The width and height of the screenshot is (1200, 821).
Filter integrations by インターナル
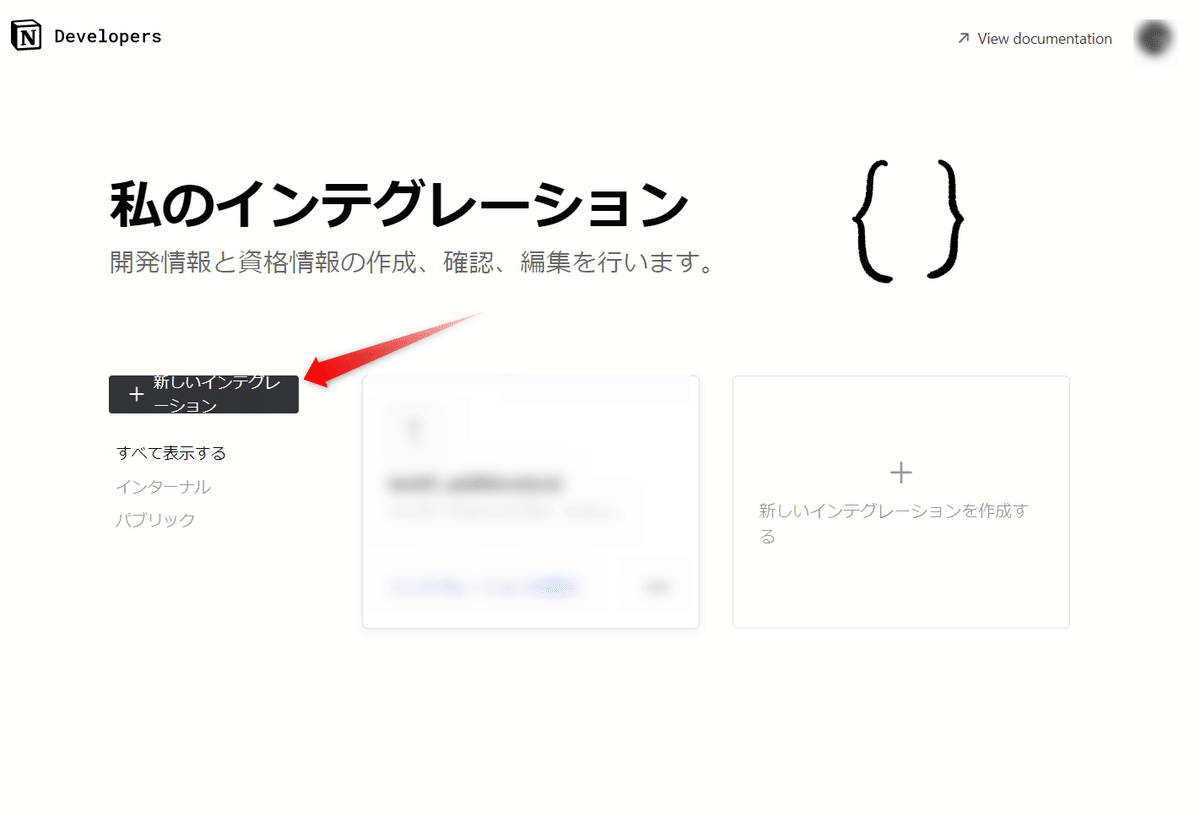point(162,486)
